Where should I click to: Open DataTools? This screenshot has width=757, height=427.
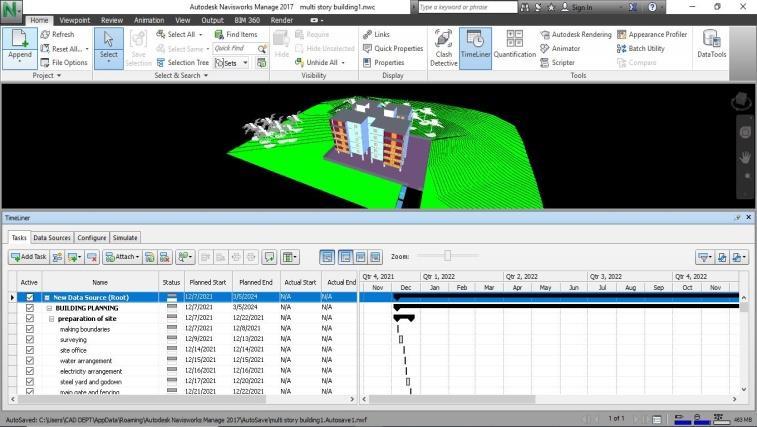pyautogui.click(x=712, y=44)
